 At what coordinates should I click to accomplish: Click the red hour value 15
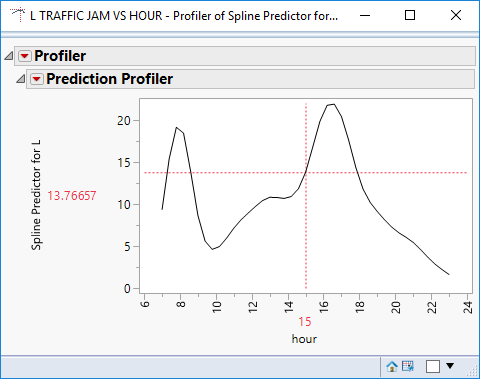coord(304,322)
